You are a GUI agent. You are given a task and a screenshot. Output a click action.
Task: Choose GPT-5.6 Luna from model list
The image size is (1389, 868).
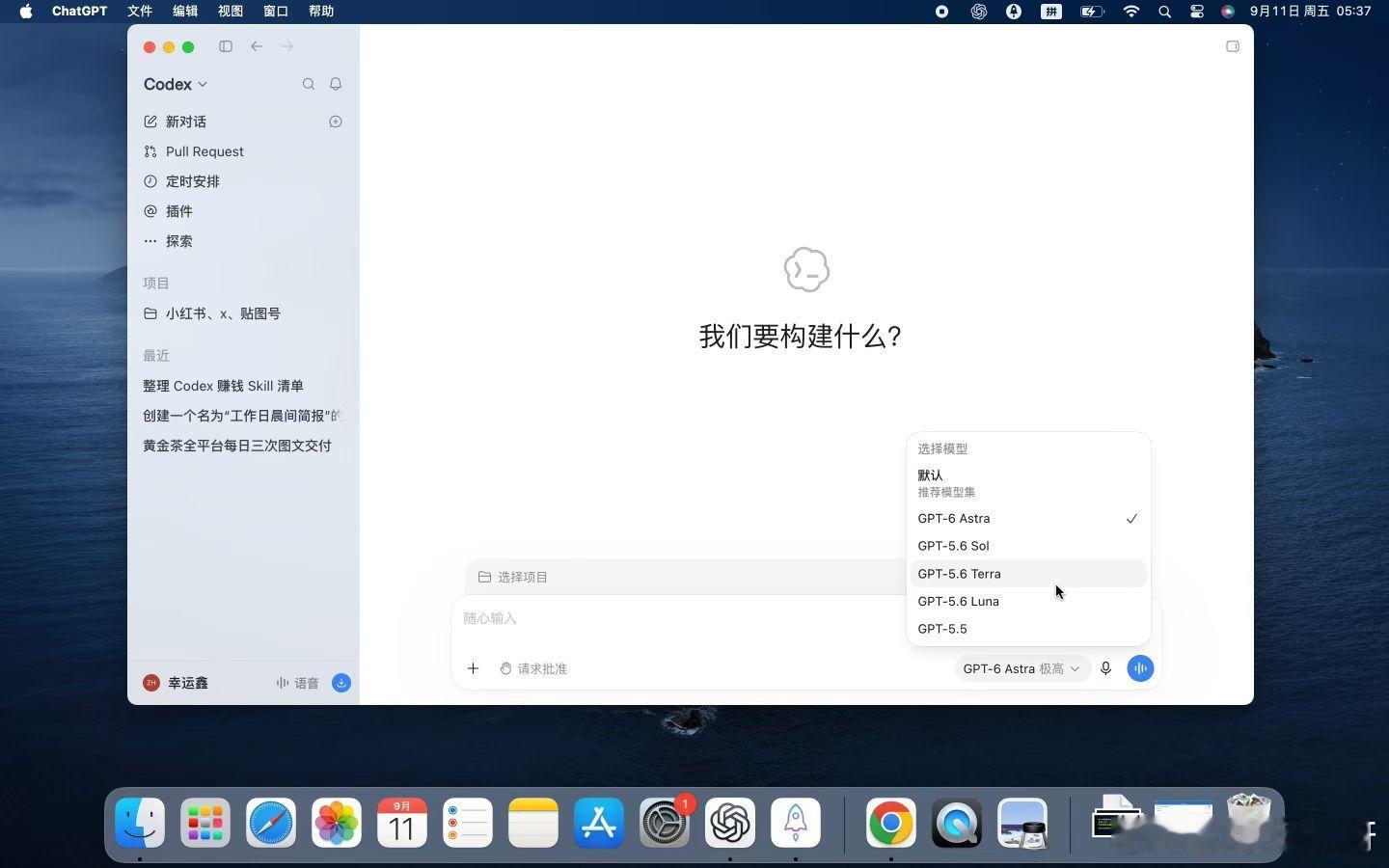point(1028,601)
